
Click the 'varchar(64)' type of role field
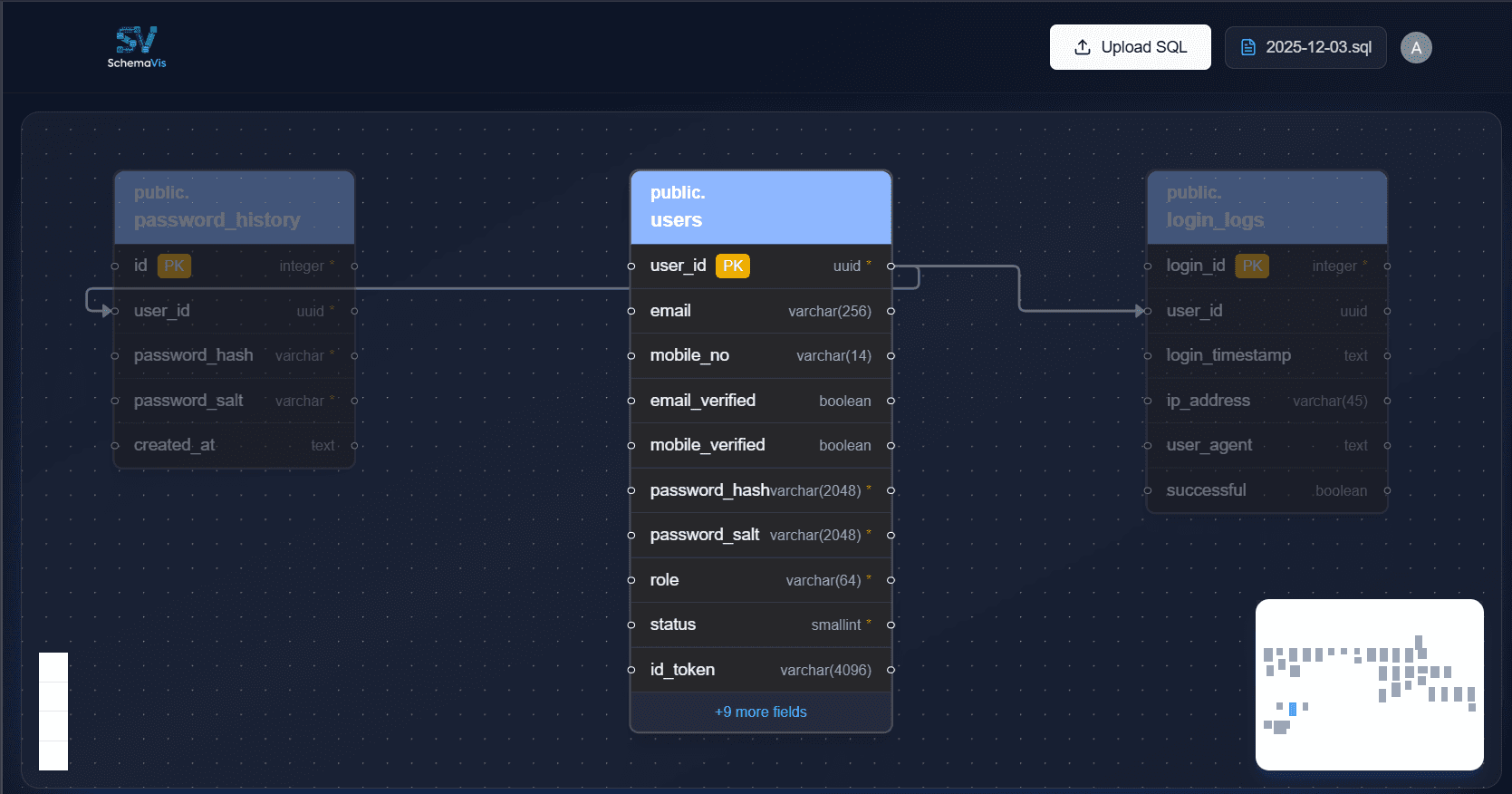coord(823,580)
